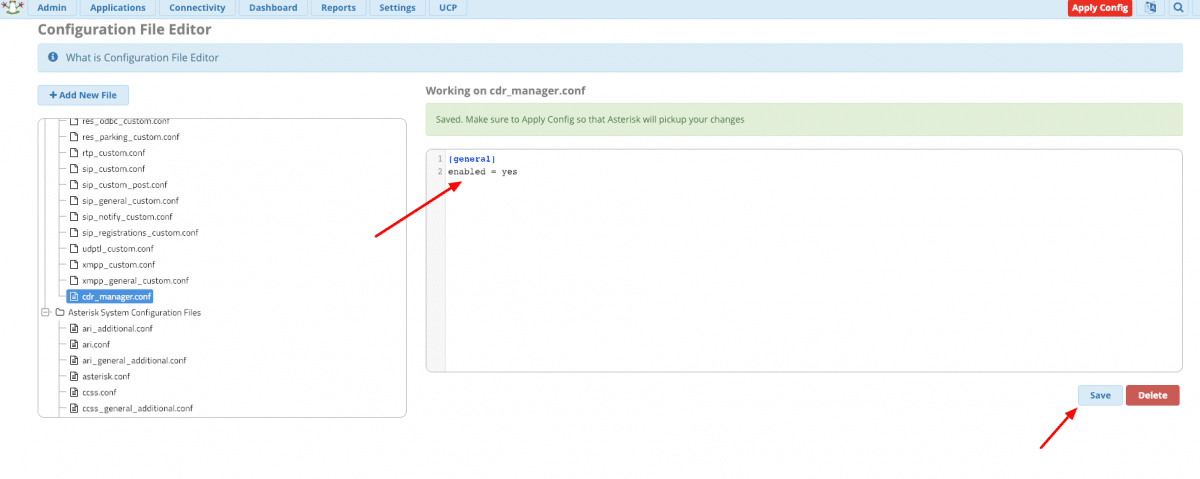Save the cdr_manager.conf file

click(x=1100, y=395)
